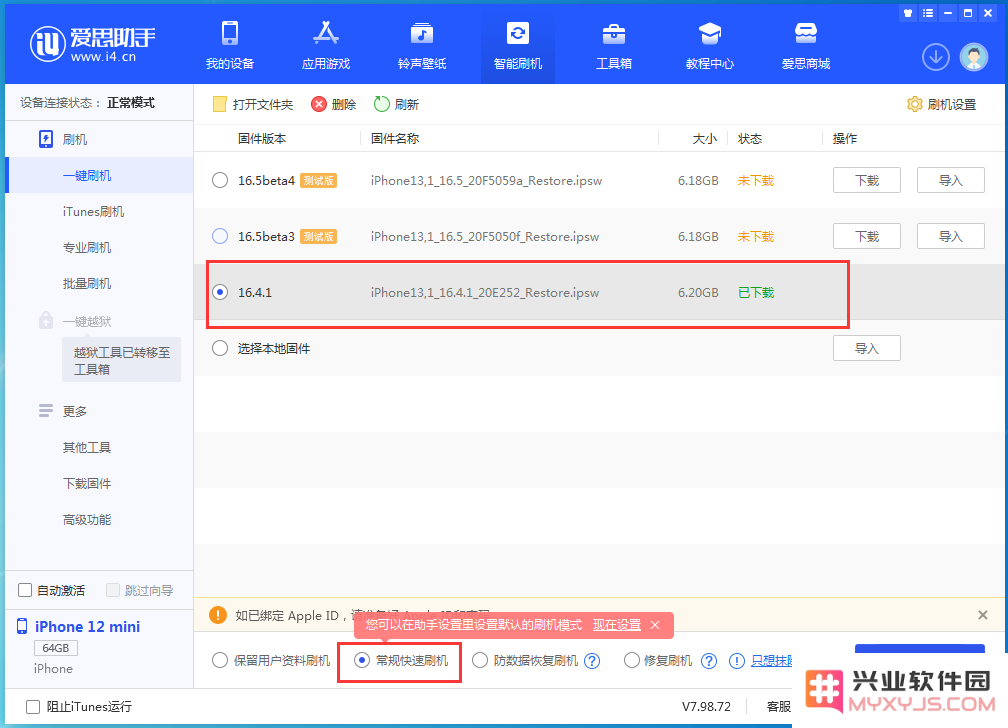Click the user avatar icon
Viewport: 1008px width, 728px height.
[973, 57]
